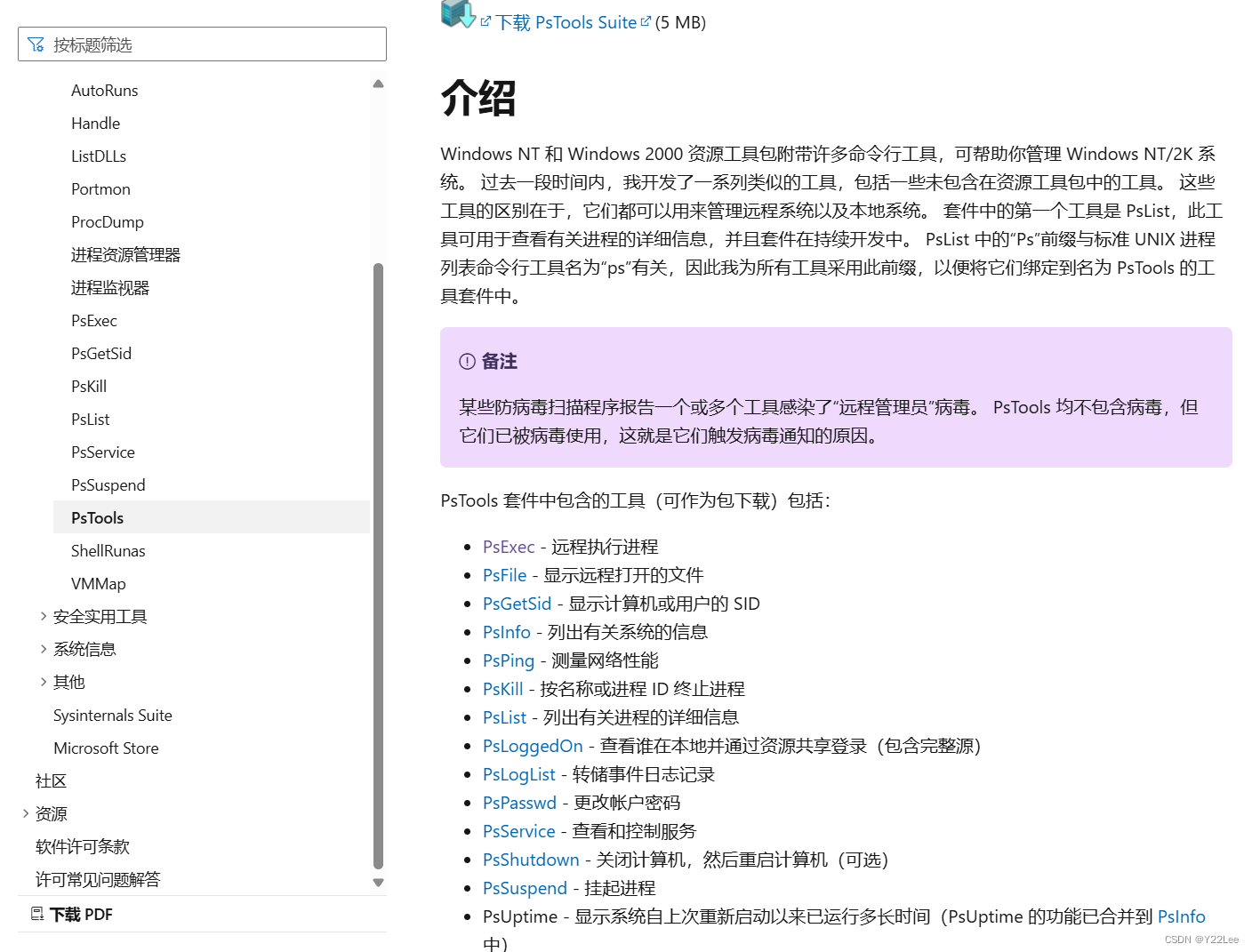Open PsGetSid in the sidebar list
1252x952 pixels.
(x=101, y=353)
